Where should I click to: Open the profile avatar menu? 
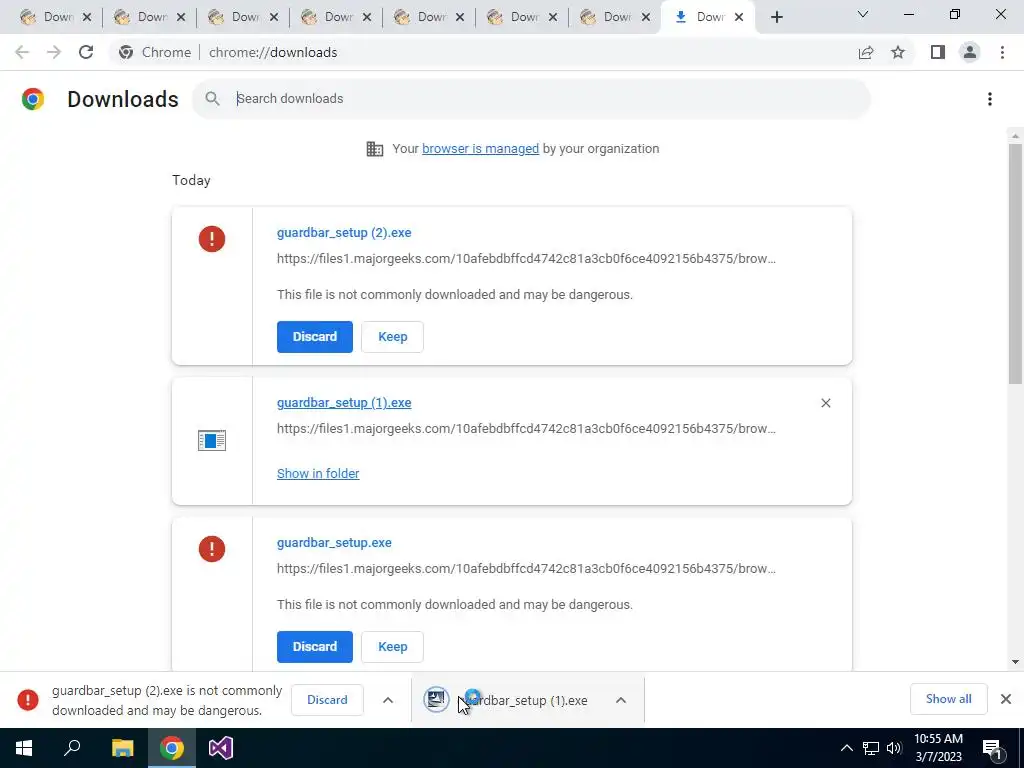coord(970,52)
